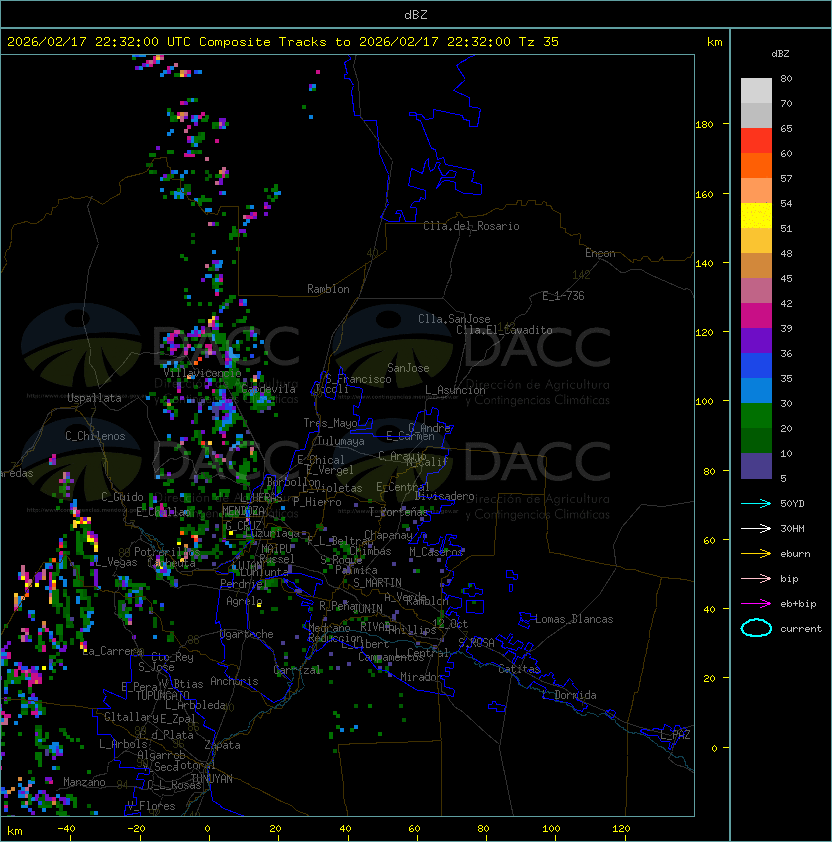832x842 pixels.
Task: Pick the dark green swatch between 20 and 10
Action: pyautogui.click(x=756, y=440)
